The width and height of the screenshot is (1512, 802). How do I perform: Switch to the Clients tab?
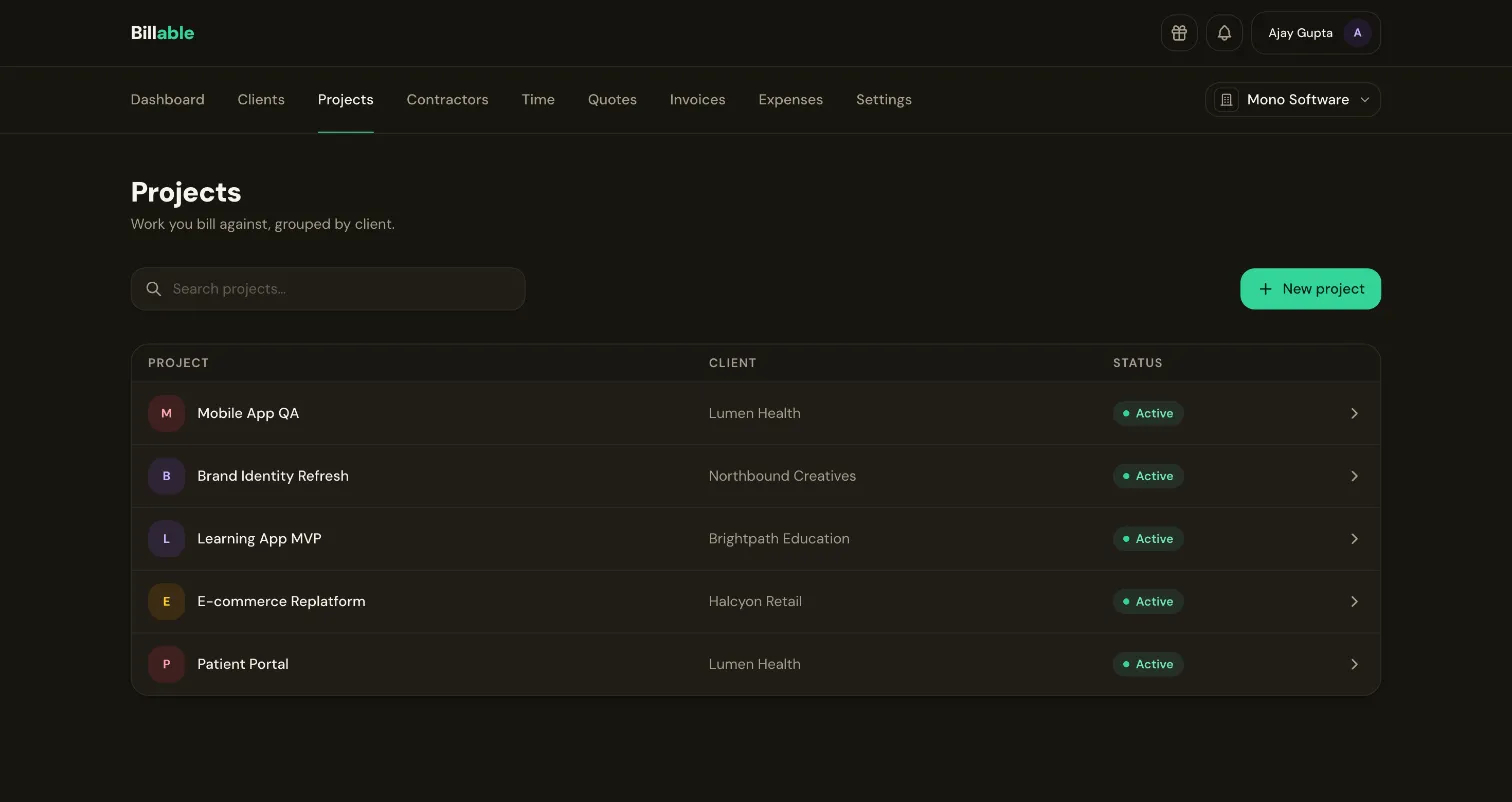point(261,100)
